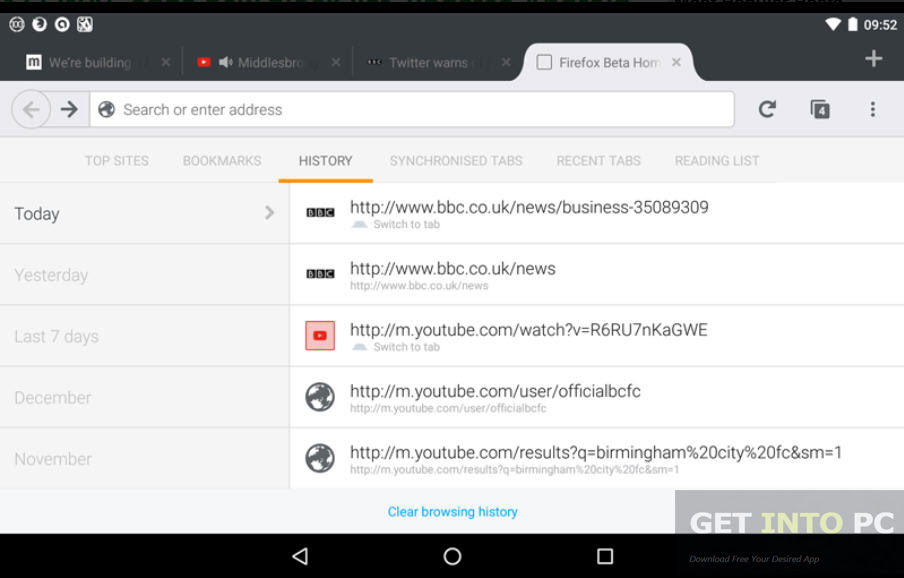
Task: Tap the battery status icon
Action: 853,24
